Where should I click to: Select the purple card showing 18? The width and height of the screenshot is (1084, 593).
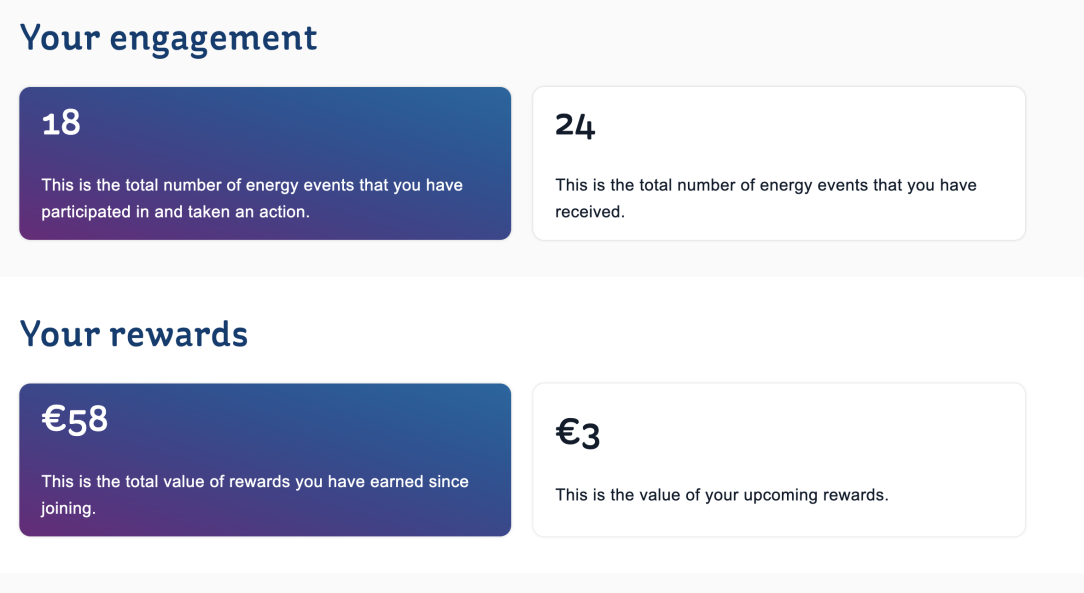pyautogui.click(x=265, y=163)
